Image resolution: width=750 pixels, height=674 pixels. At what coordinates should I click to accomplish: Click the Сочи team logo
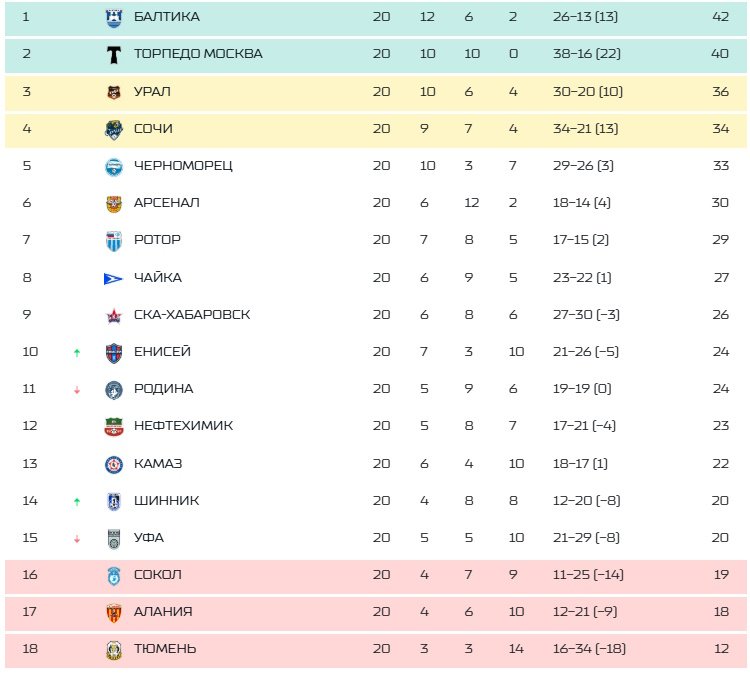click(x=113, y=129)
